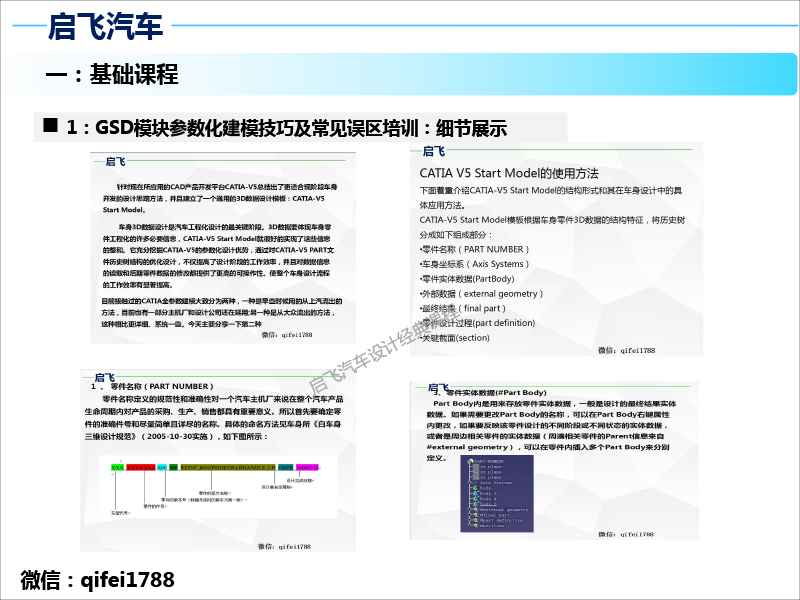800x600 pixels.
Task: Select bullet 车身坐标系（Axis Systems）
Action: 474,264
